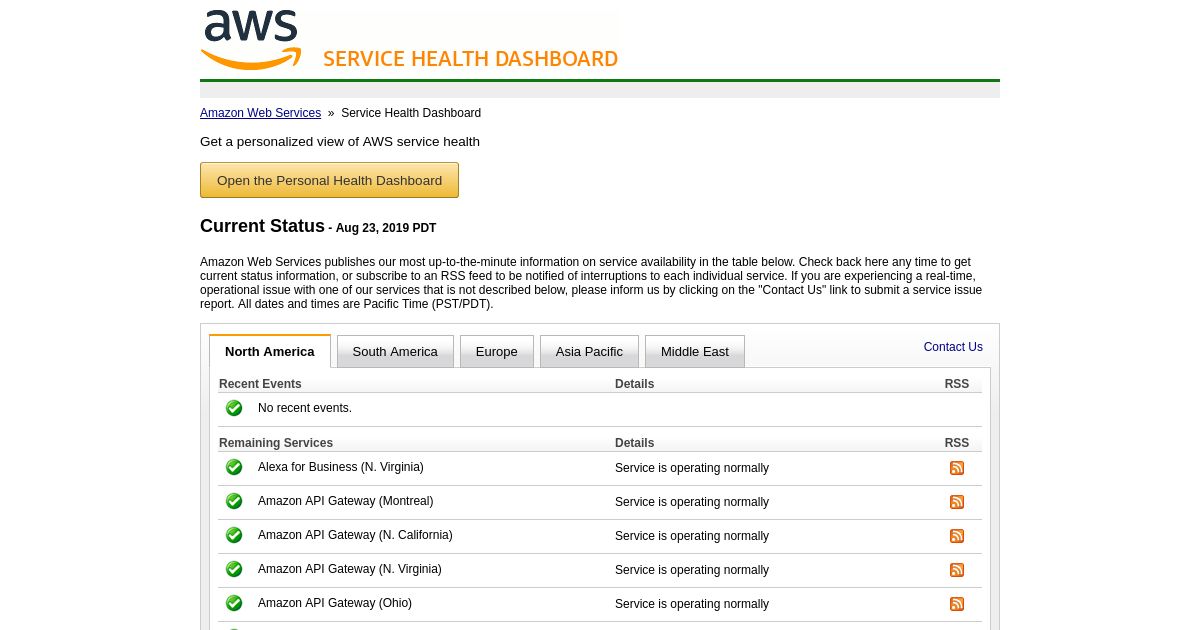Click 'Service Health Dashboard' breadcrumb text
The width and height of the screenshot is (1200, 630).
[411, 113]
